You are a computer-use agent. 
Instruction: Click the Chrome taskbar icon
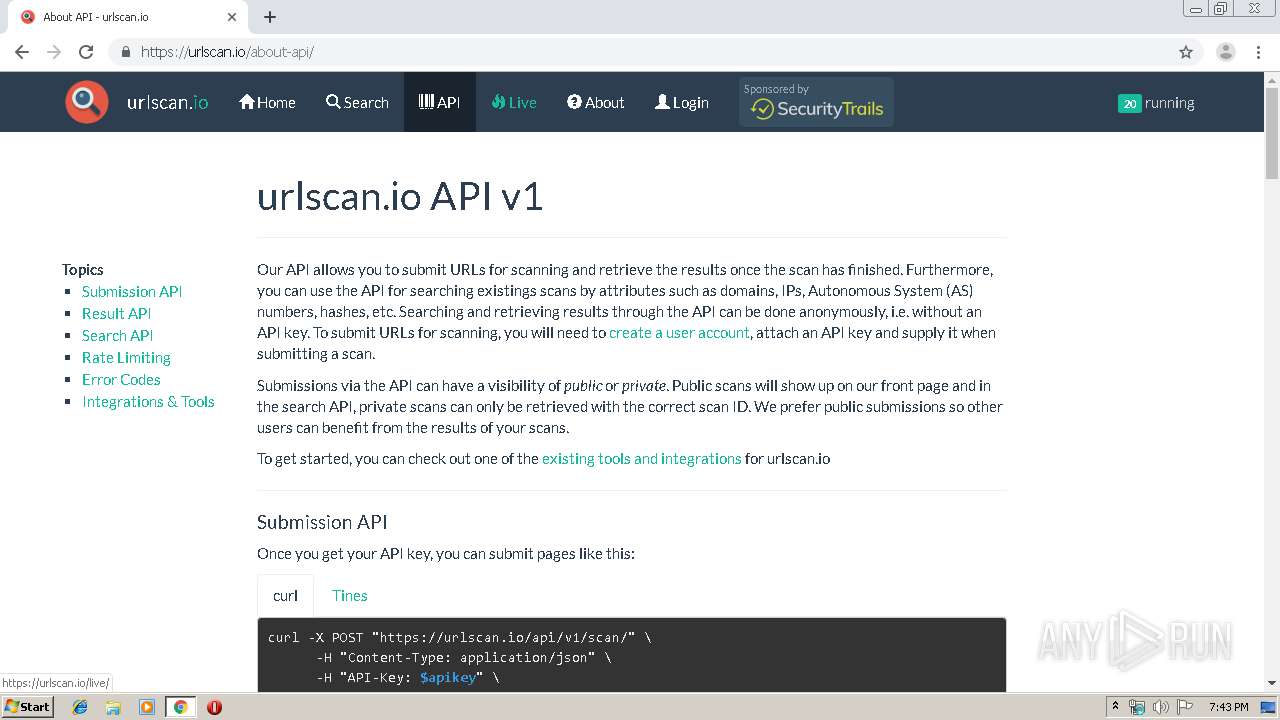180,707
